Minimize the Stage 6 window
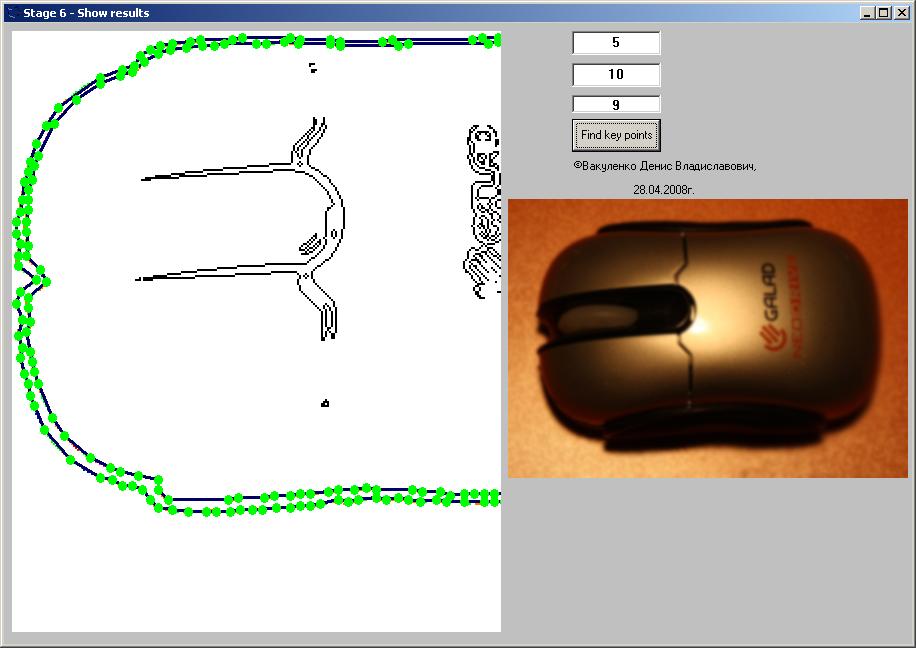916x648 pixels. pyautogui.click(x=868, y=13)
